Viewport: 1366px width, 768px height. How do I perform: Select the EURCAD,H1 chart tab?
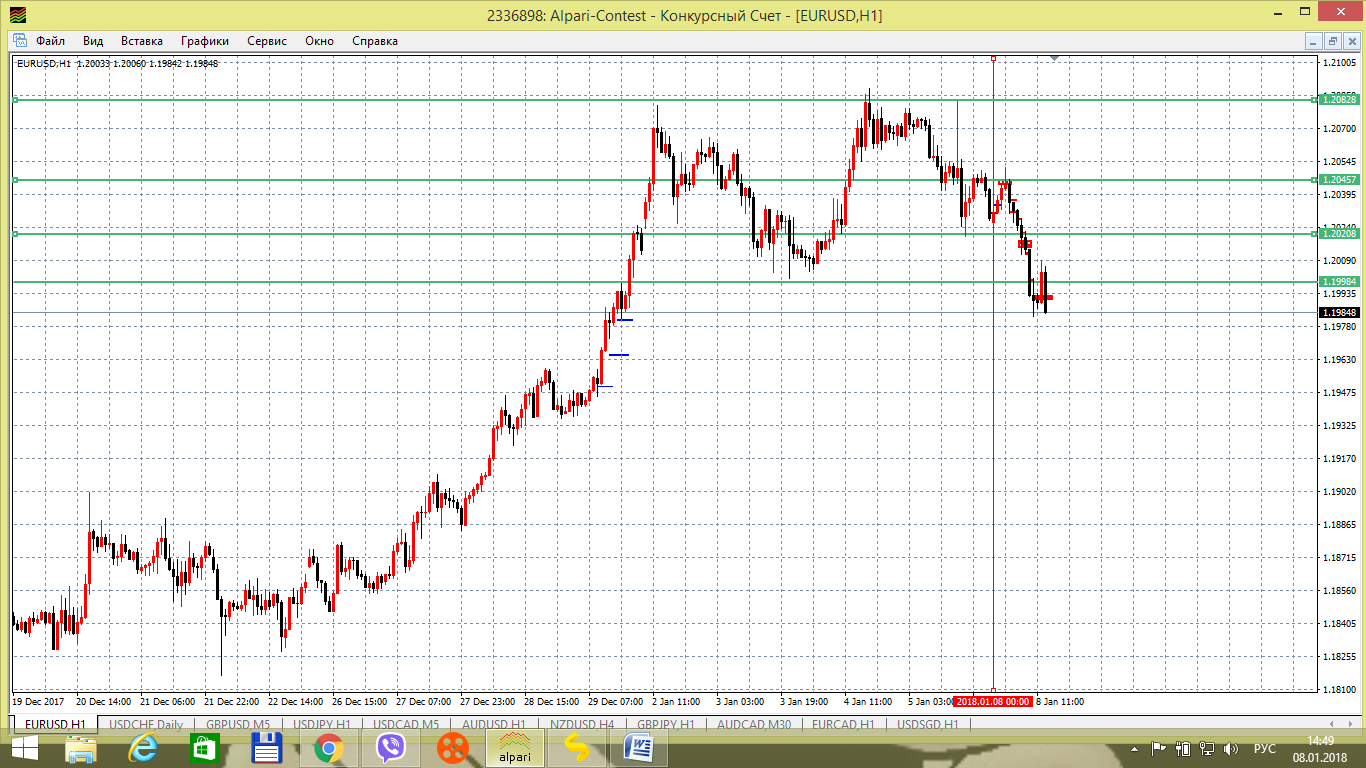click(843, 724)
